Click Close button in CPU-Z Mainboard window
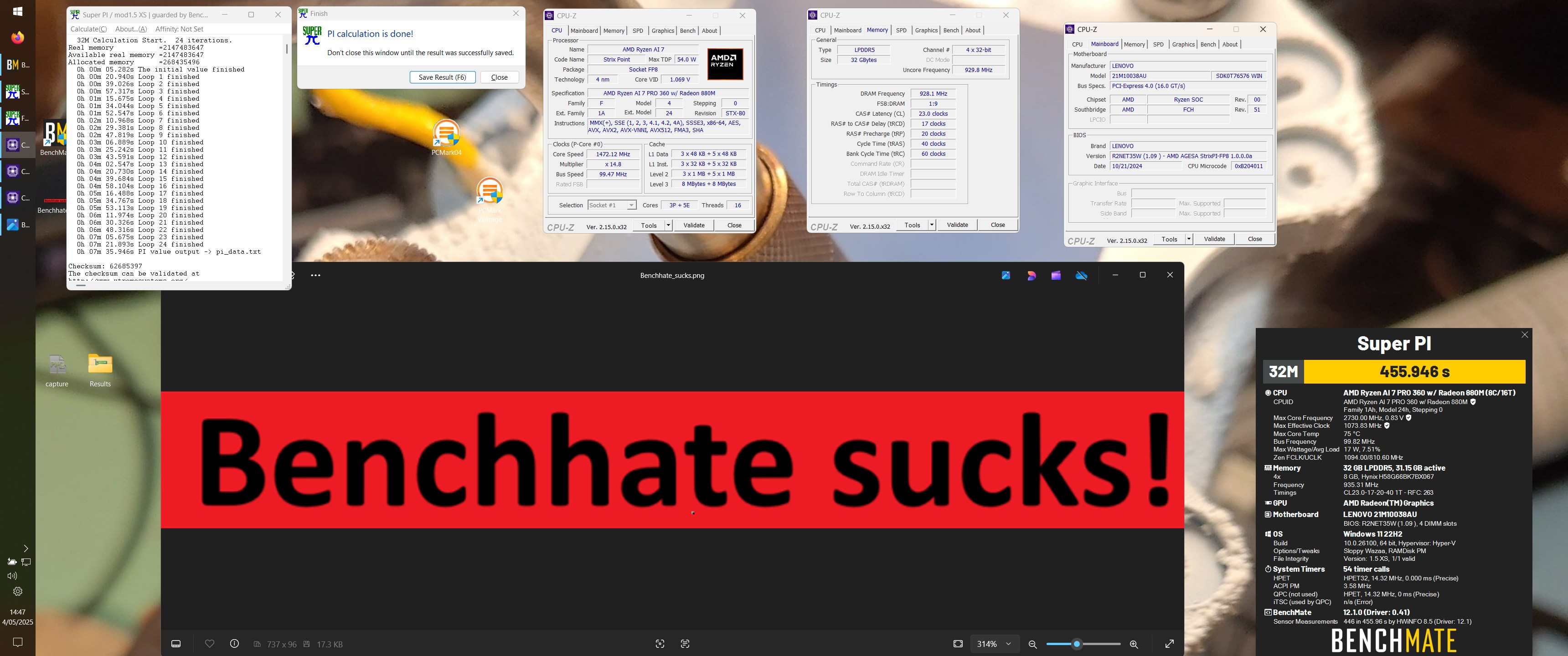The image size is (1568, 656). coord(1254,239)
